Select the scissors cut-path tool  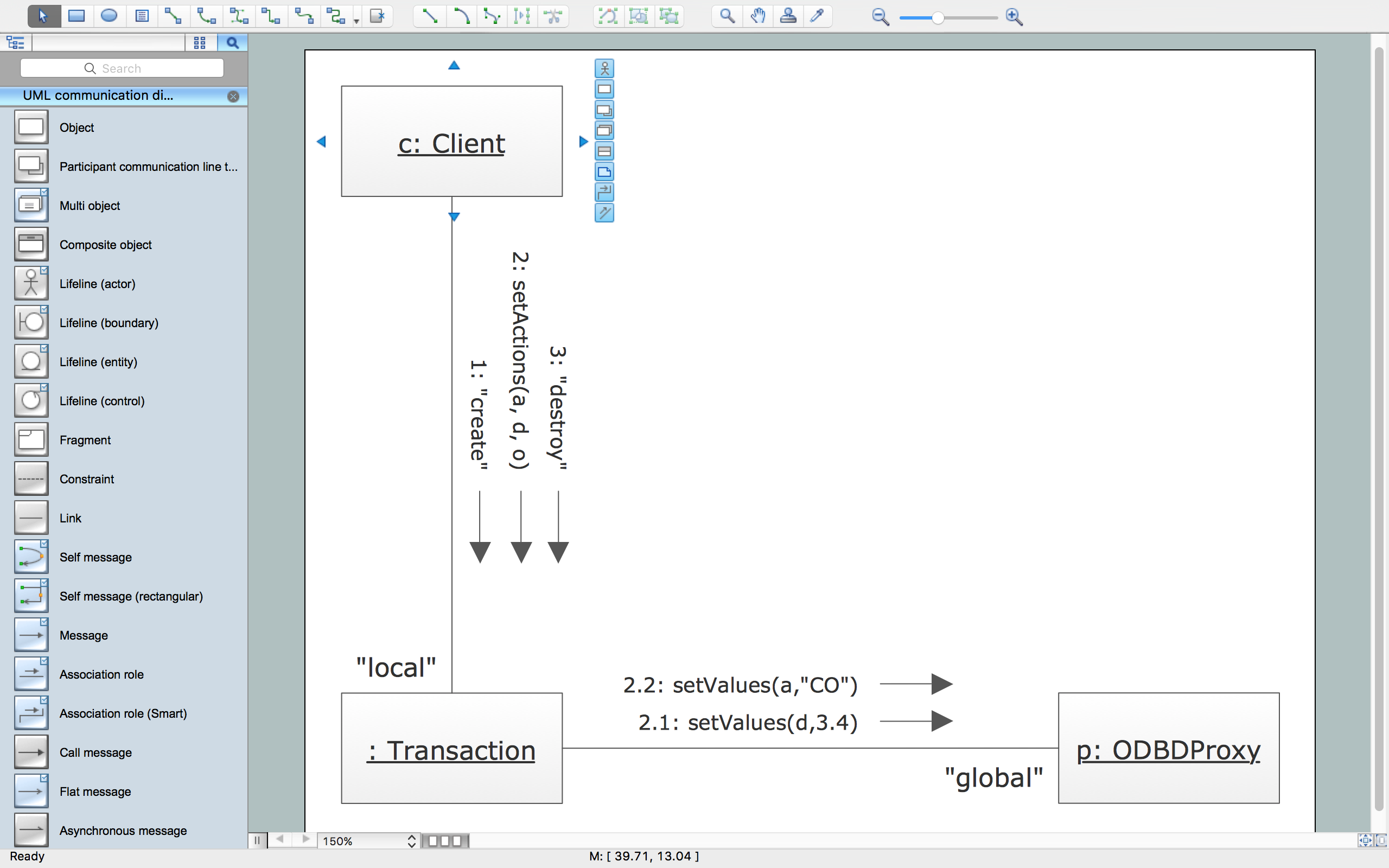coord(553,16)
